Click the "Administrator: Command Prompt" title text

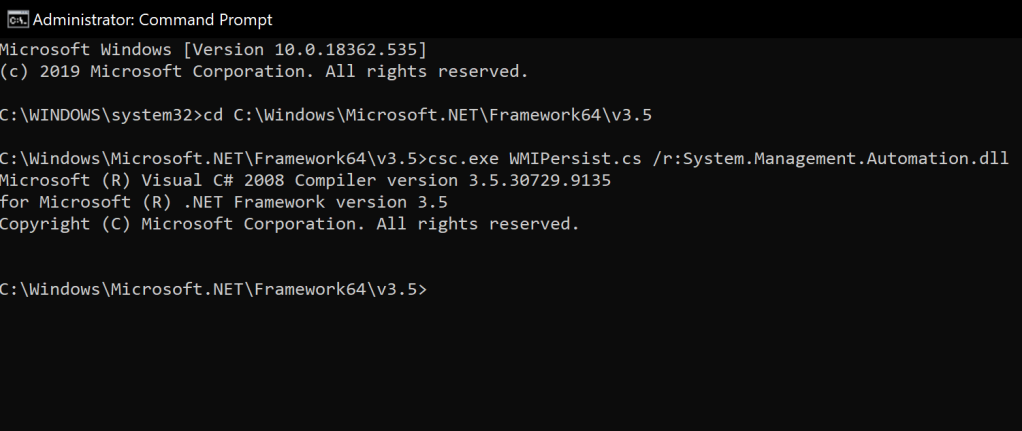tap(152, 20)
